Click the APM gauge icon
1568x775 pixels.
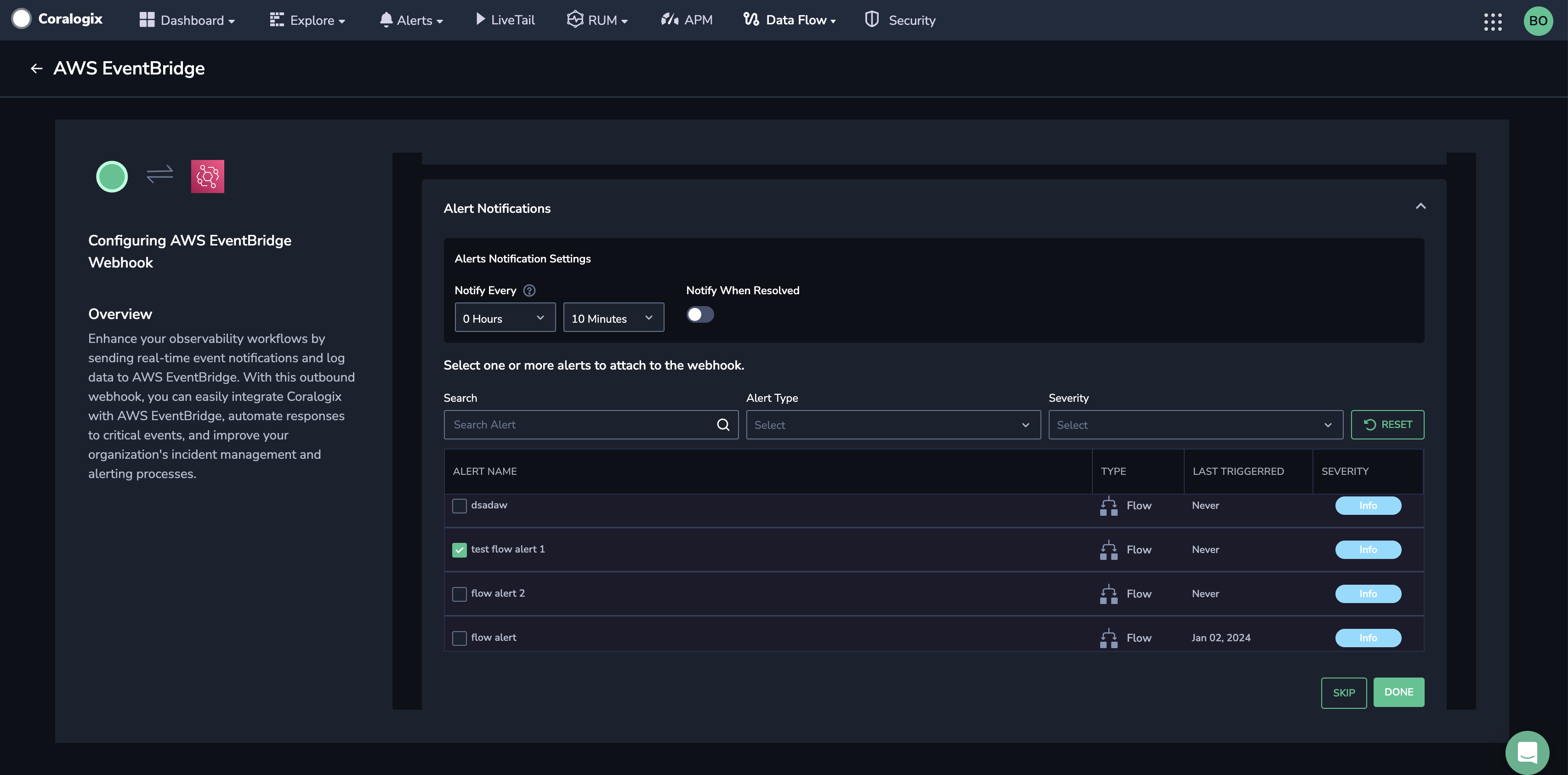coord(670,19)
